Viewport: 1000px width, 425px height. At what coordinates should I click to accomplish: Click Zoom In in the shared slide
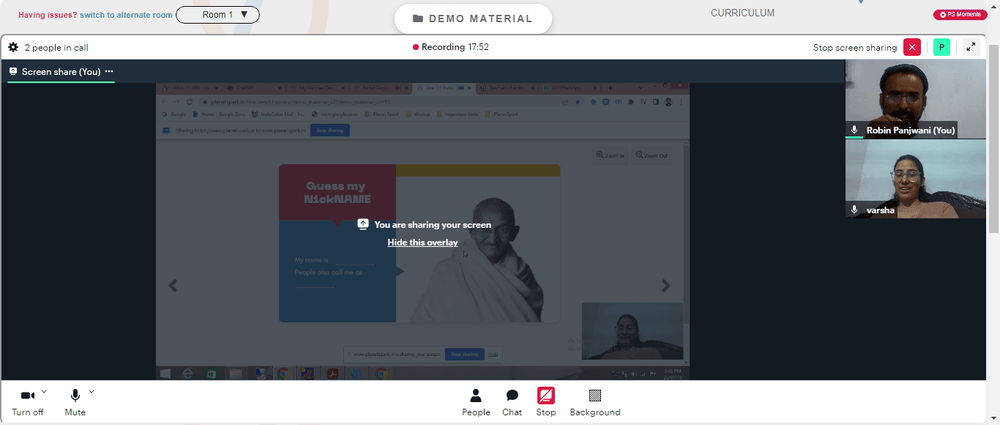(610, 155)
